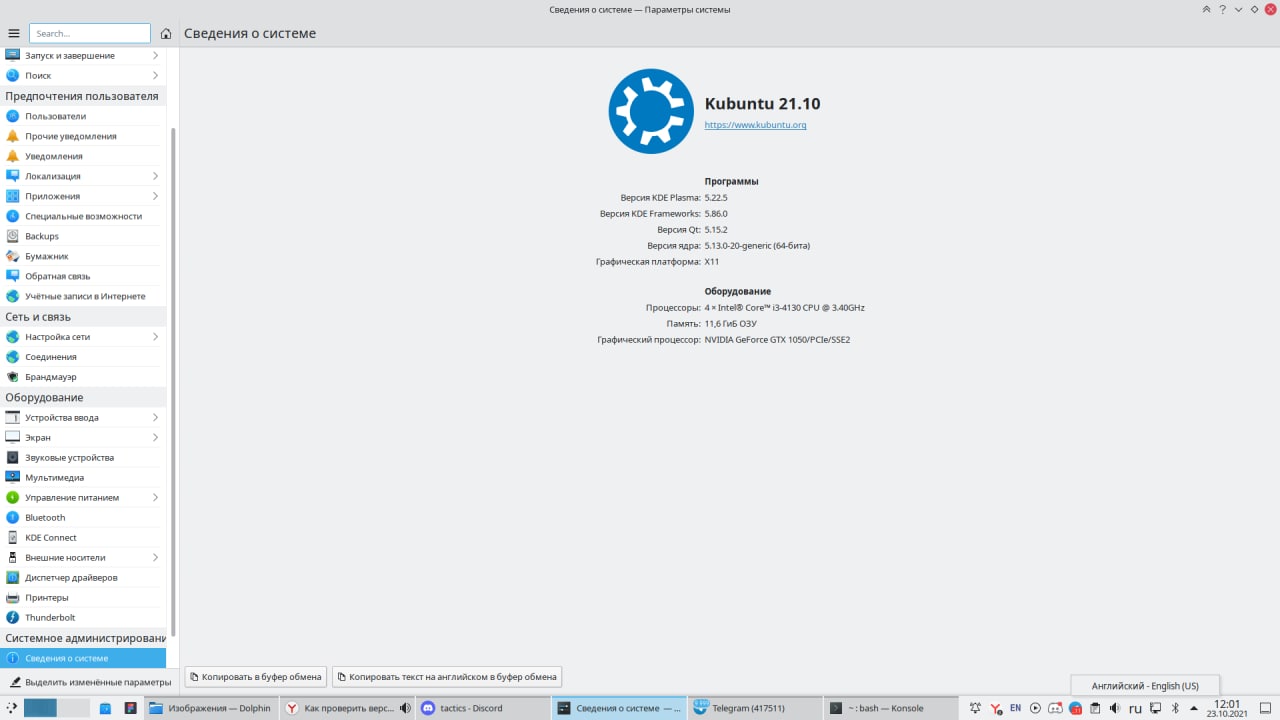Open the application launcher in taskbar
Screen dimensions: 1280x720
[10, 708]
